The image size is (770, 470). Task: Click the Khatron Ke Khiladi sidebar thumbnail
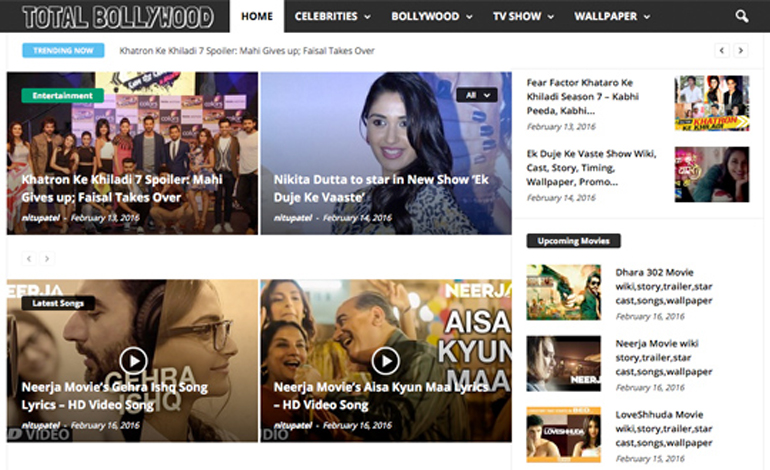click(x=712, y=103)
